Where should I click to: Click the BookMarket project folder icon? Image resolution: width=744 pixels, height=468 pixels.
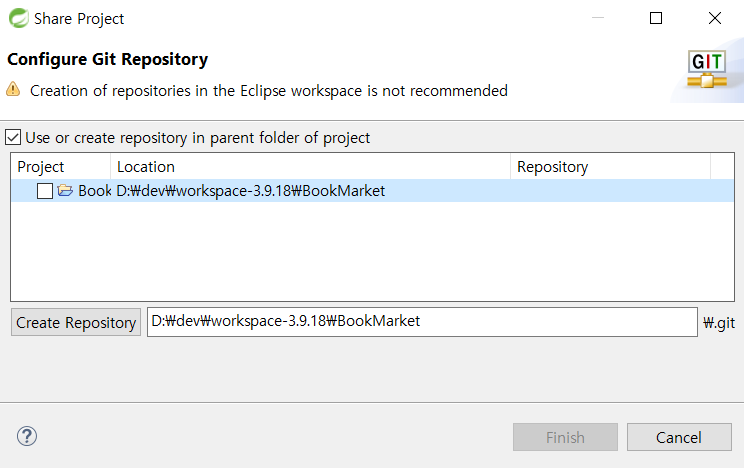[65, 191]
